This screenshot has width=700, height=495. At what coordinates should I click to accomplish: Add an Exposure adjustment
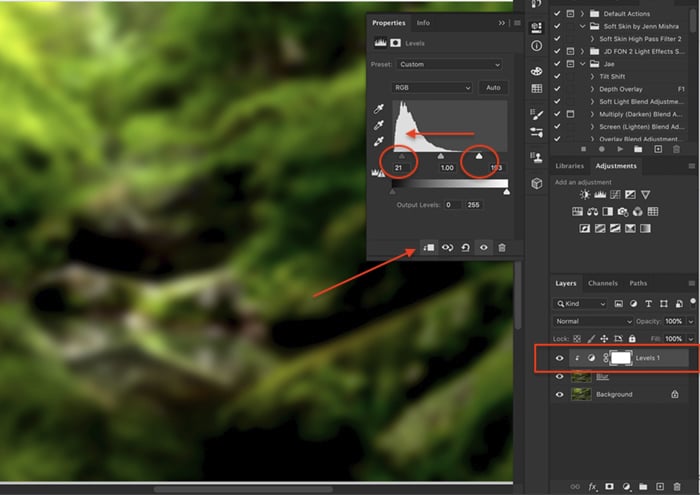[630, 195]
